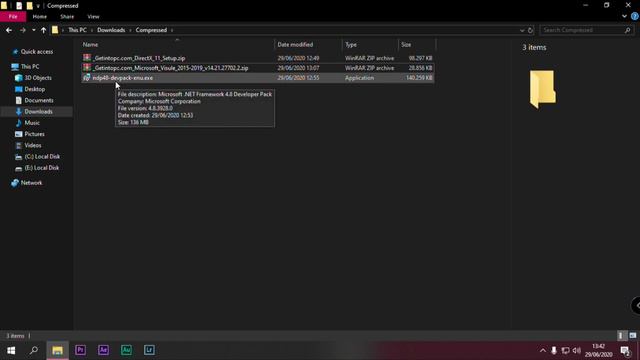Open the View ribbon tab

point(93,17)
